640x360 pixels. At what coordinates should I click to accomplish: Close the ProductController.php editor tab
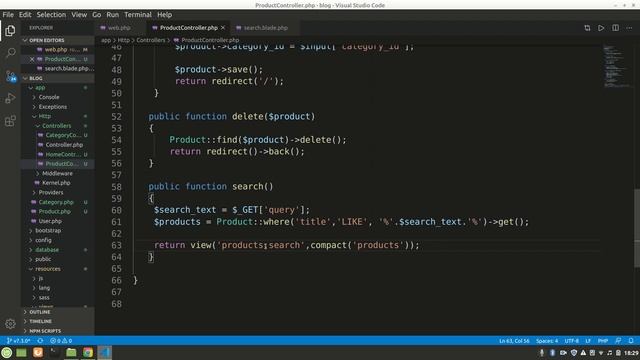[223, 28]
